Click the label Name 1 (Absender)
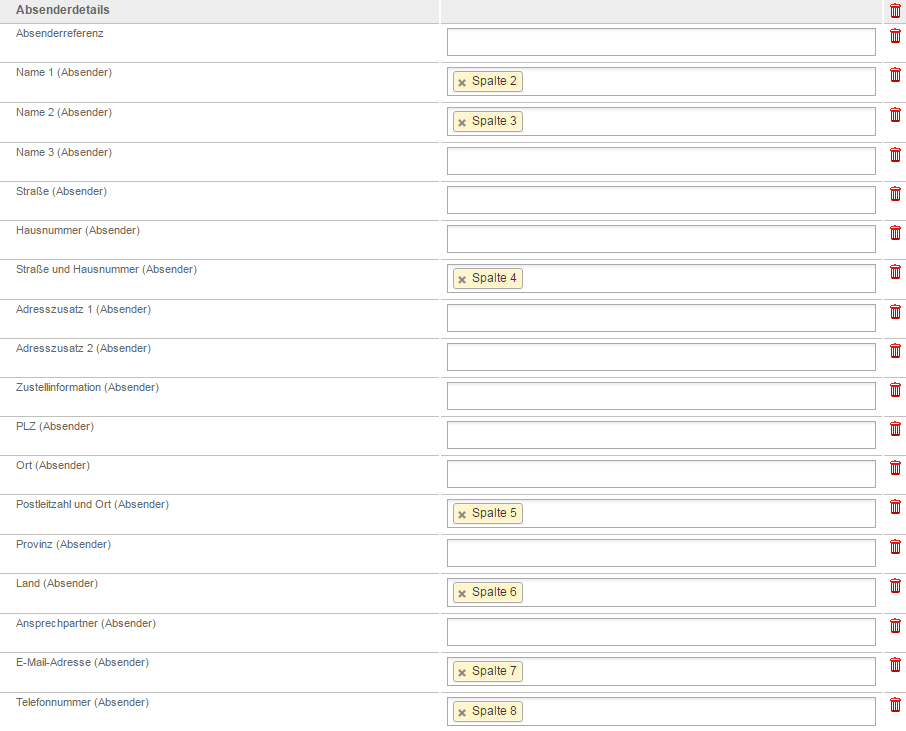Image resolution: width=906 pixels, height=731 pixels. (x=64, y=72)
